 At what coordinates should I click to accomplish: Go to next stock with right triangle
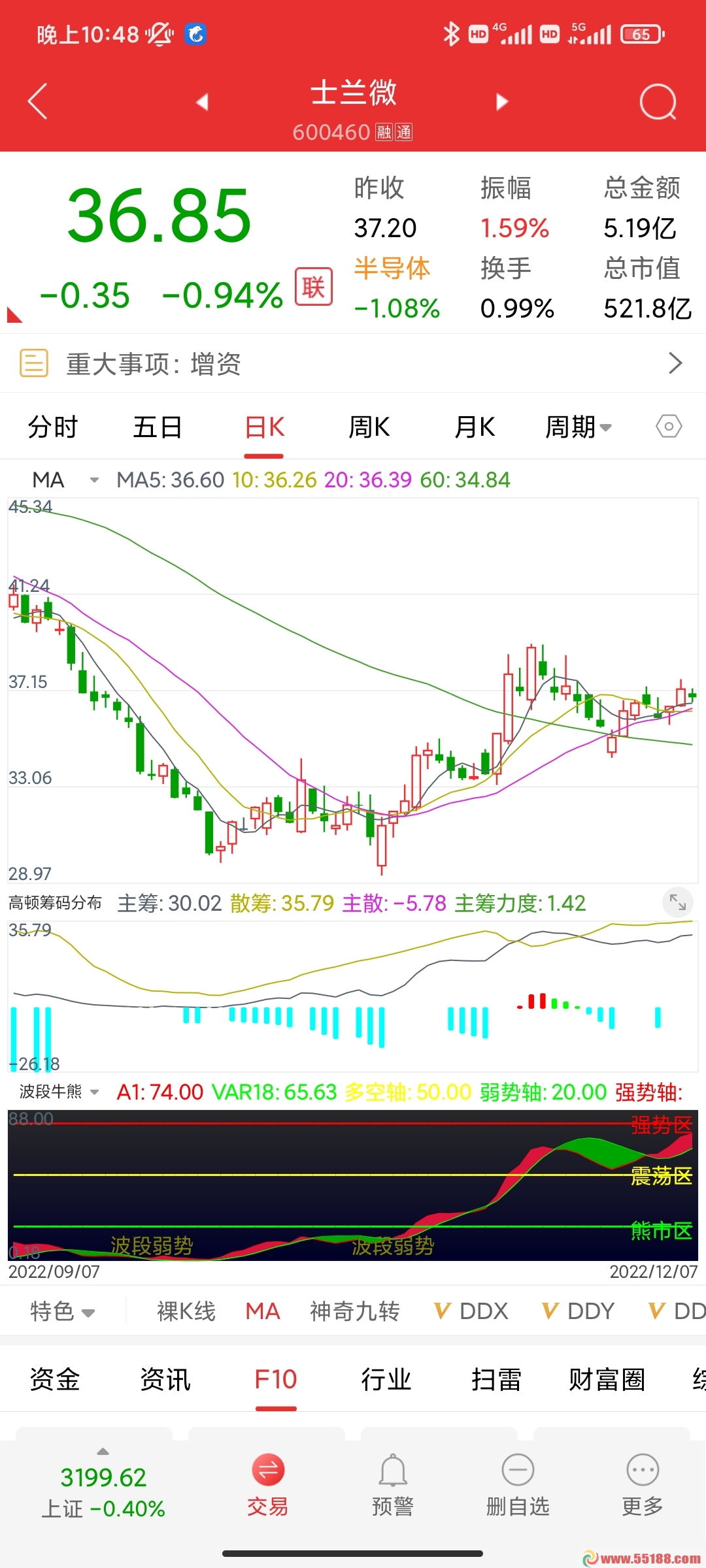[x=501, y=102]
